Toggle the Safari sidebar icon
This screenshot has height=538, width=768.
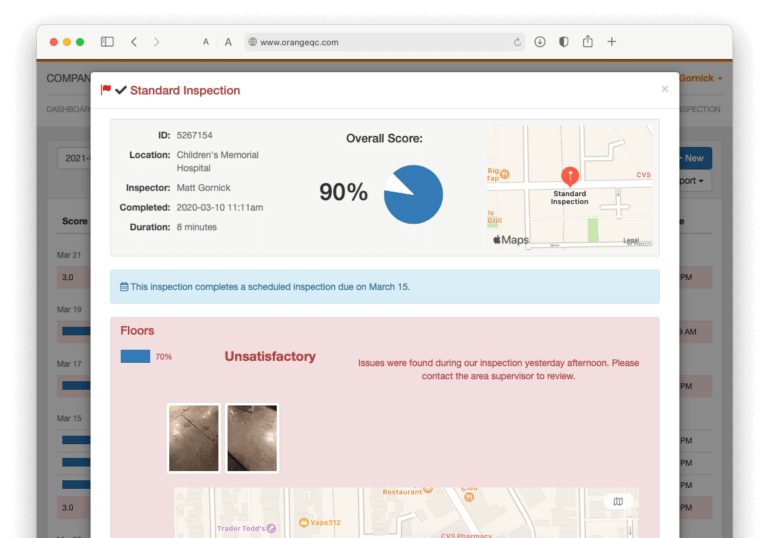coord(107,42)
